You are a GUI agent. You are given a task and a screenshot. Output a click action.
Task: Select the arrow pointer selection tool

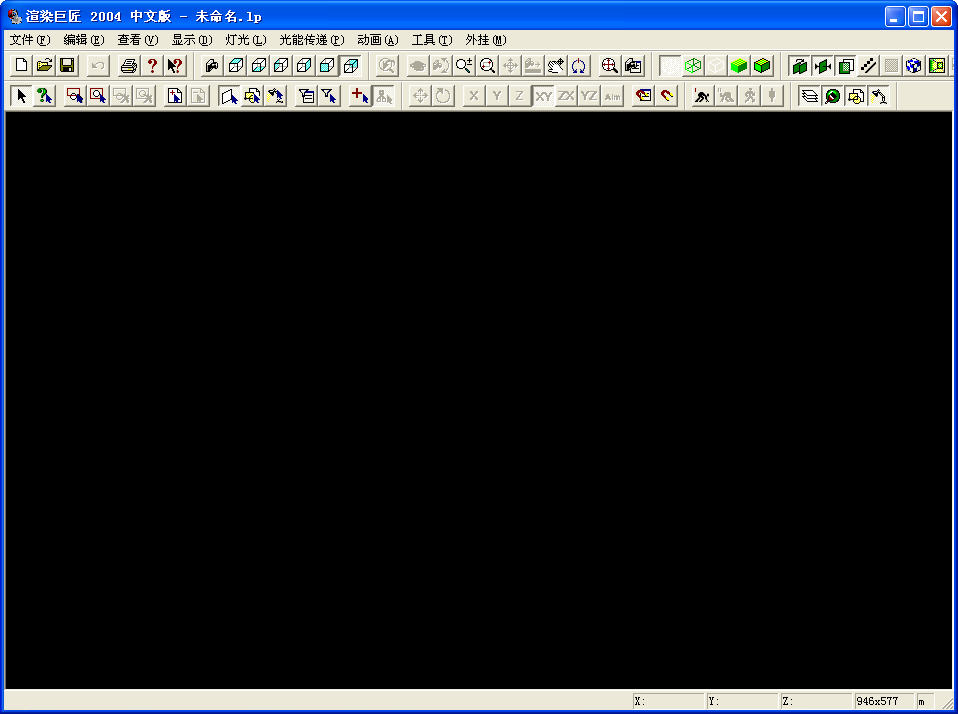coord(21,96)
